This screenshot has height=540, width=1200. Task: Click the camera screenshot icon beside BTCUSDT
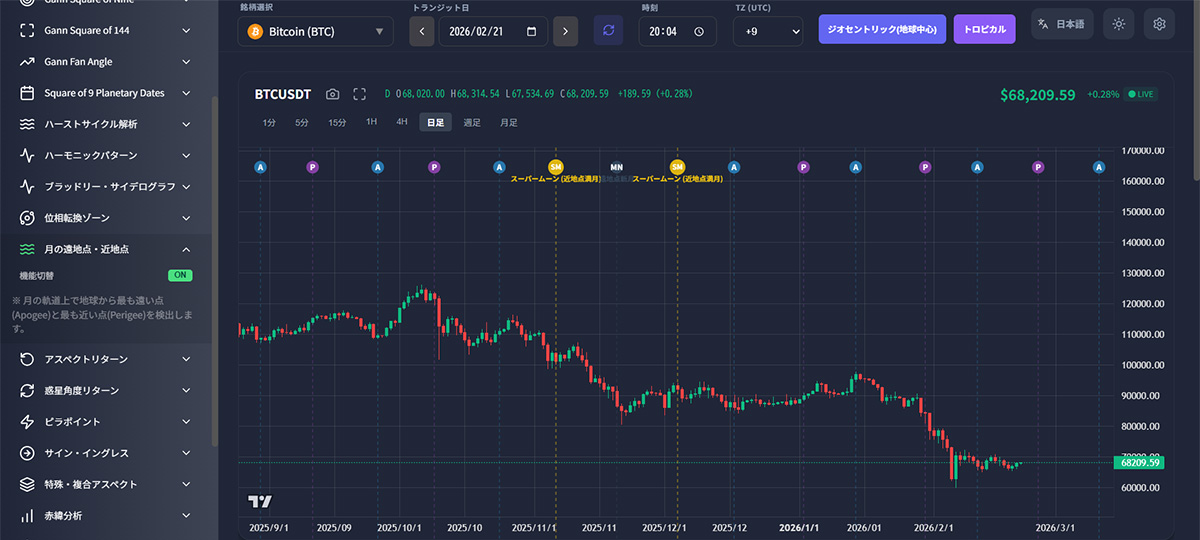pos(333,94)
